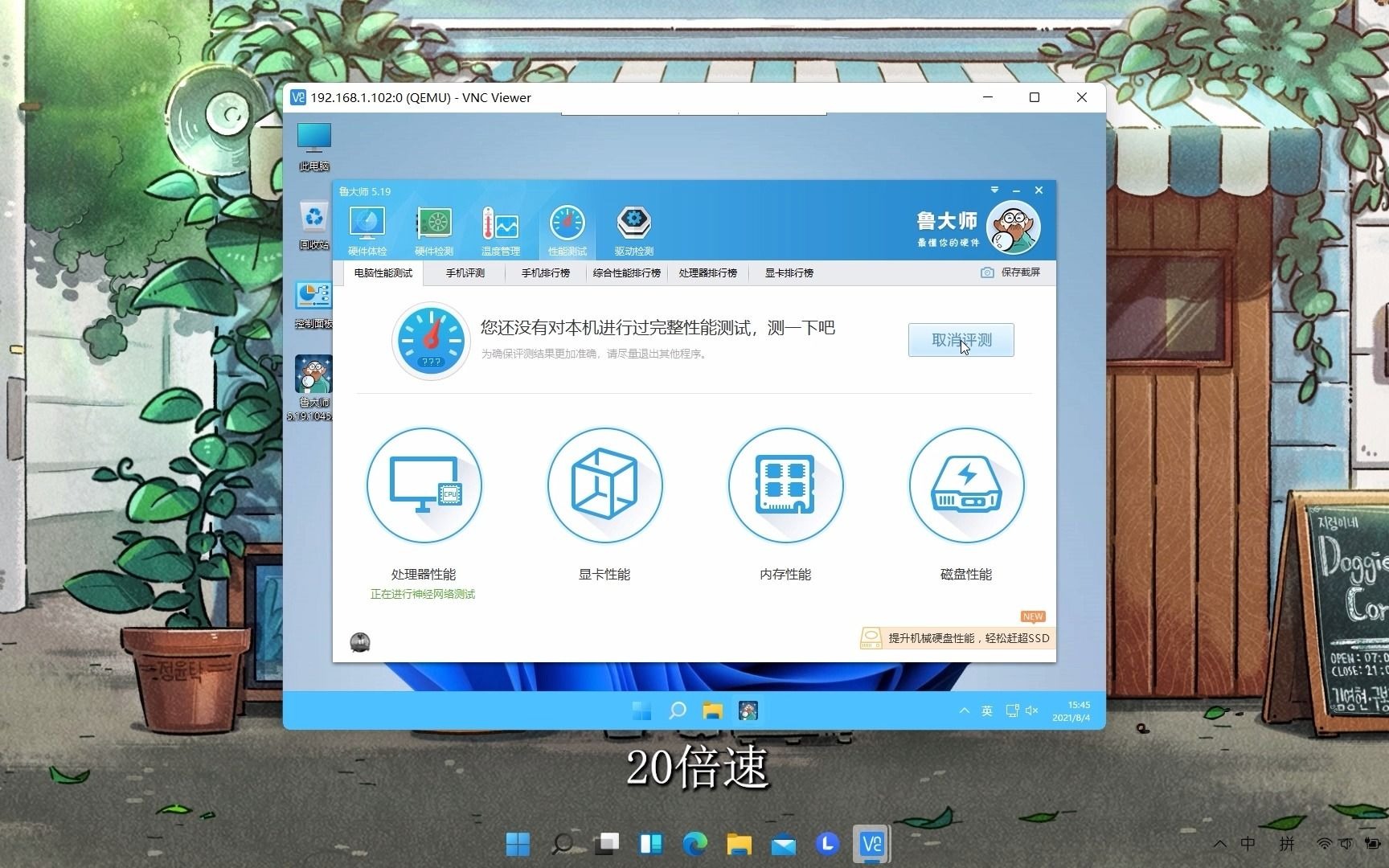This screenshot has height=868, width=1389.
Task: Open host Widgets taskbar icon
Action: point(651,844)
